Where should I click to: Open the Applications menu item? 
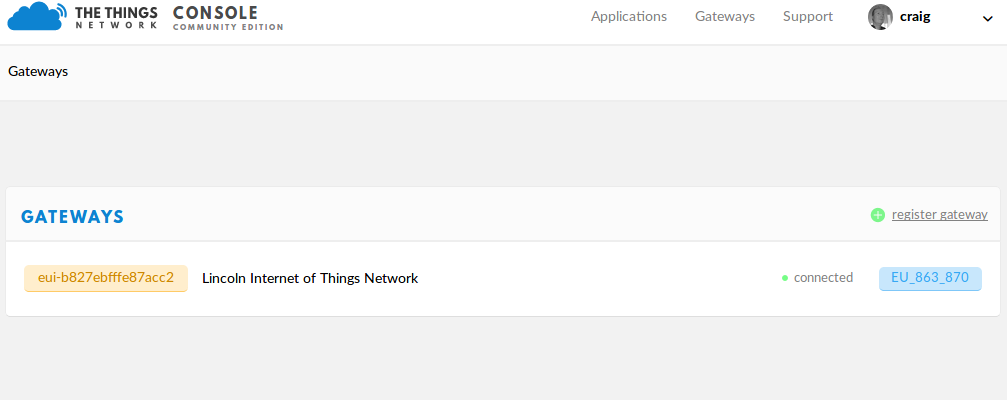[629, 17]
